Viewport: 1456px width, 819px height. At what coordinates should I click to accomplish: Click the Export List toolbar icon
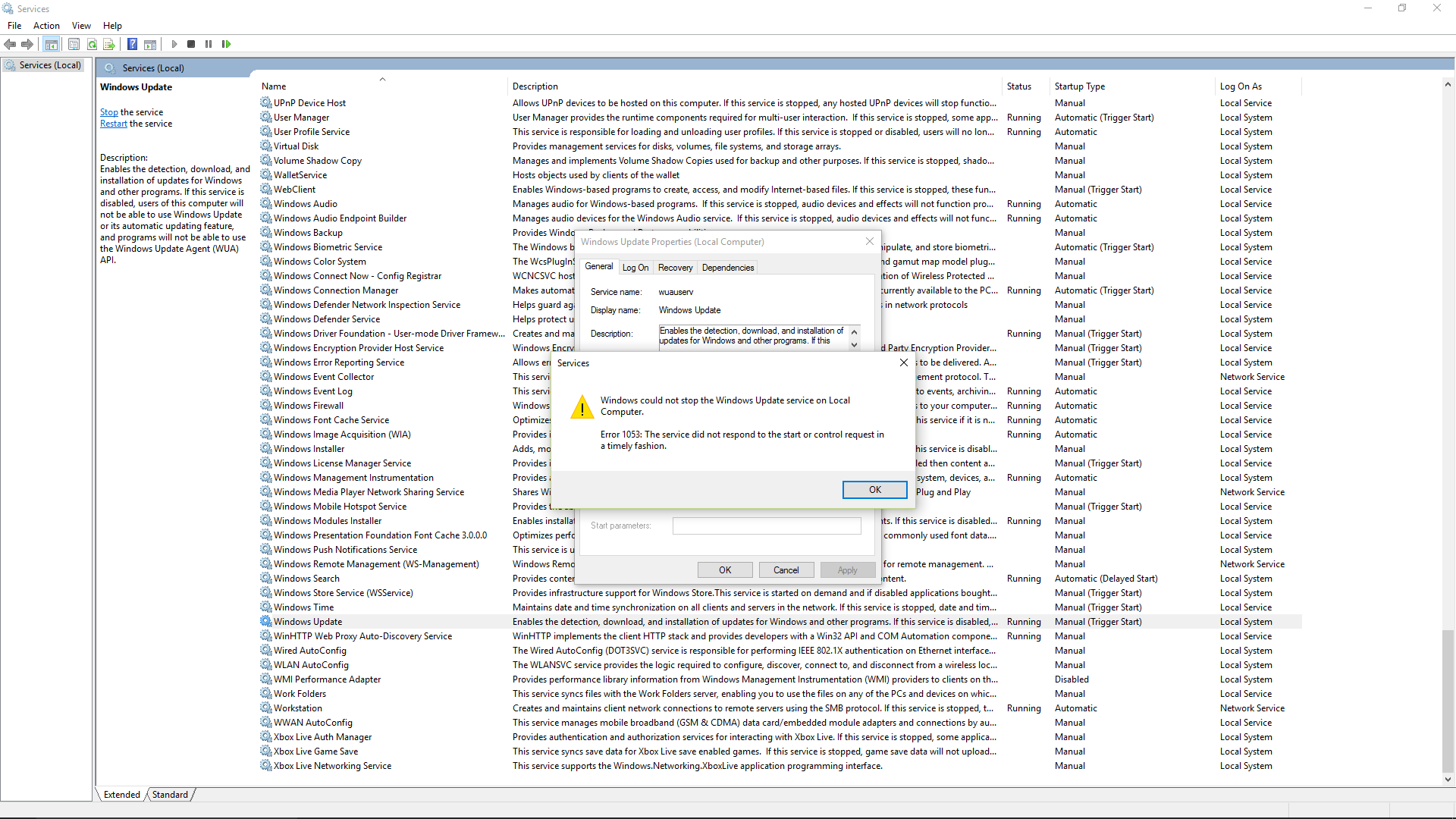108,44
